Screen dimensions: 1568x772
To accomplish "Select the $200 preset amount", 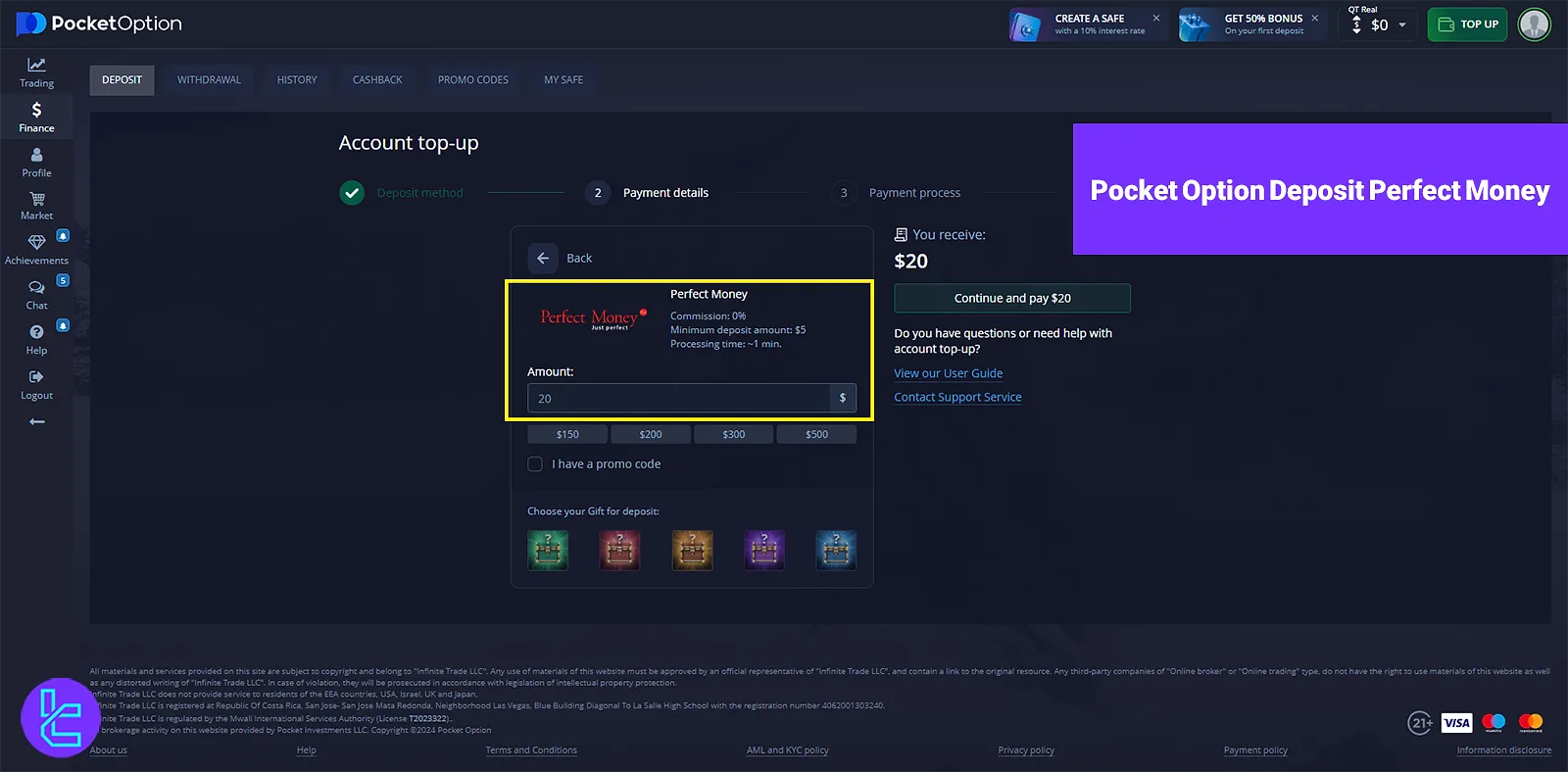I will 651,434.
